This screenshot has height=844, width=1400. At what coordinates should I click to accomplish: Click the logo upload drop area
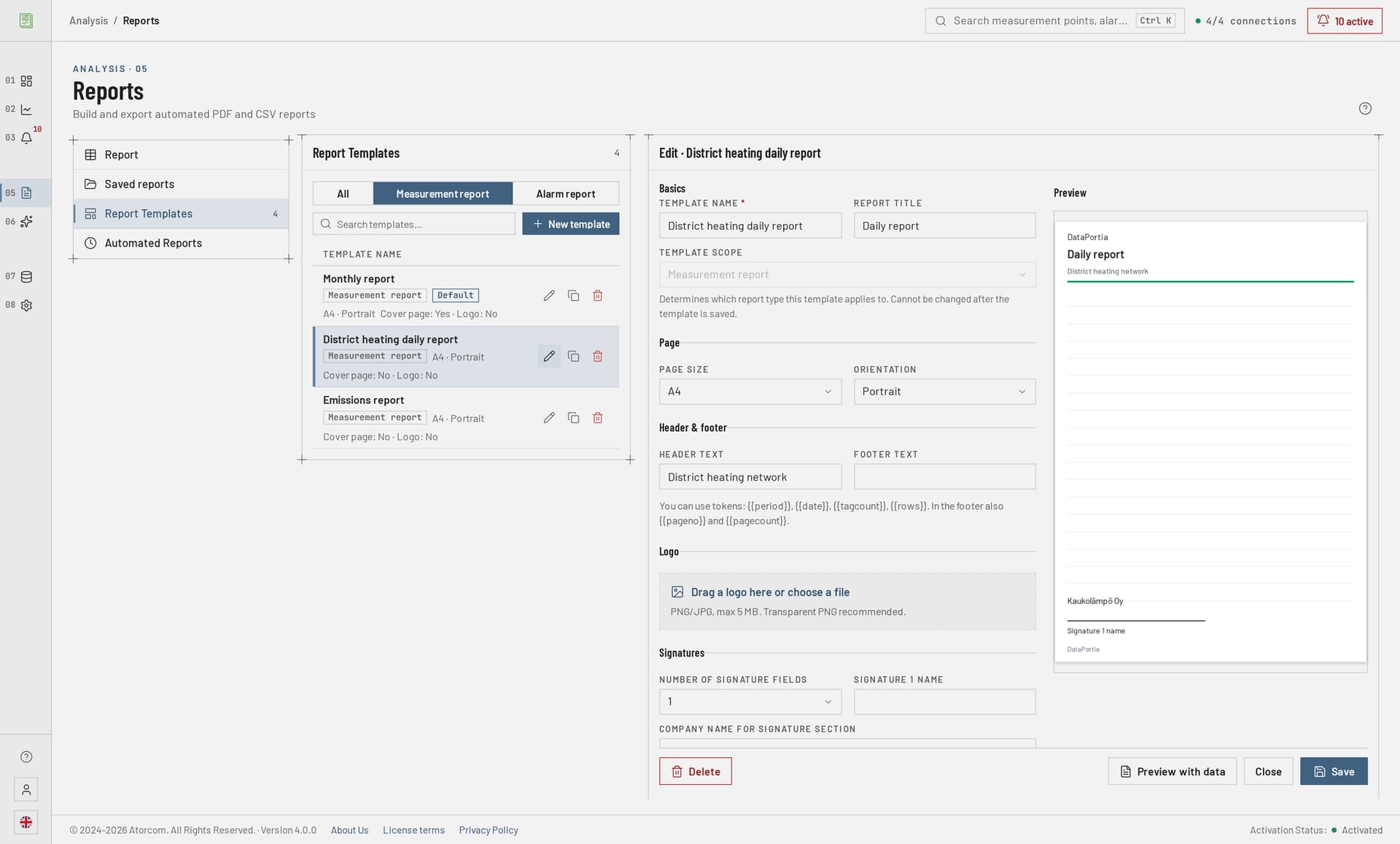[x=847, y=602]
